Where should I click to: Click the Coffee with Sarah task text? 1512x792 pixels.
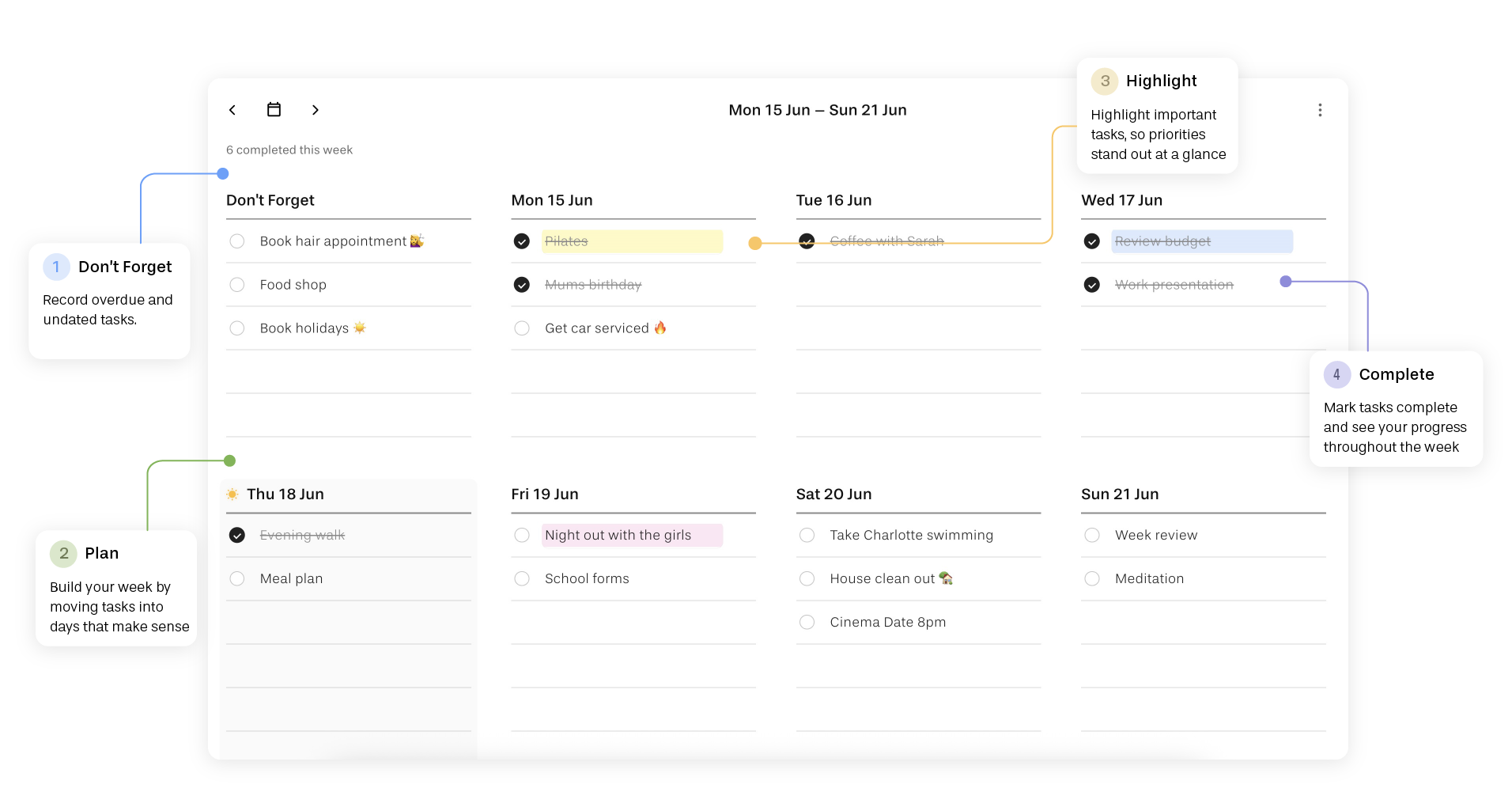[x=887, y=241]
